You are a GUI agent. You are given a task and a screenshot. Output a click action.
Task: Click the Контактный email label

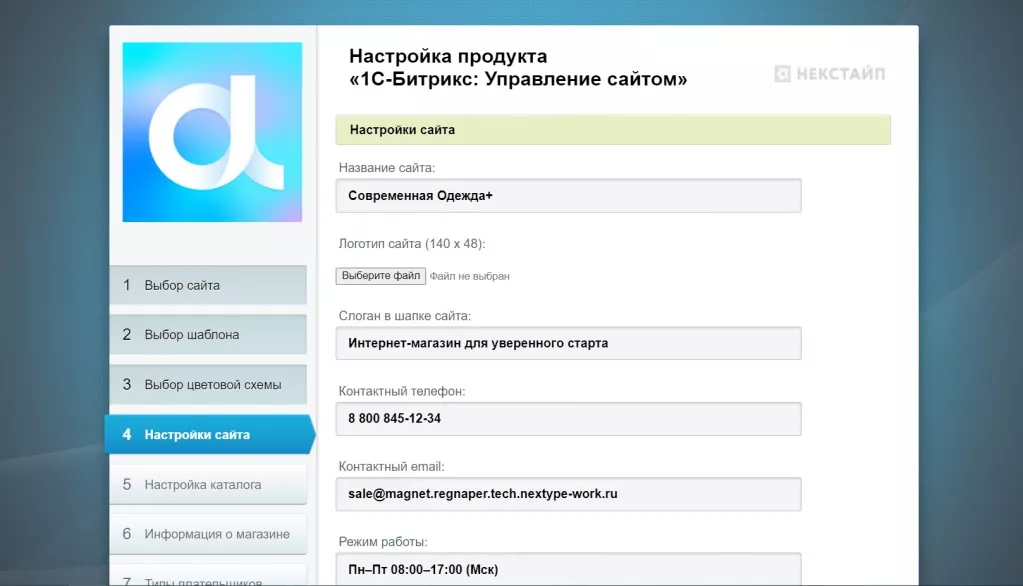coord(391,467)
